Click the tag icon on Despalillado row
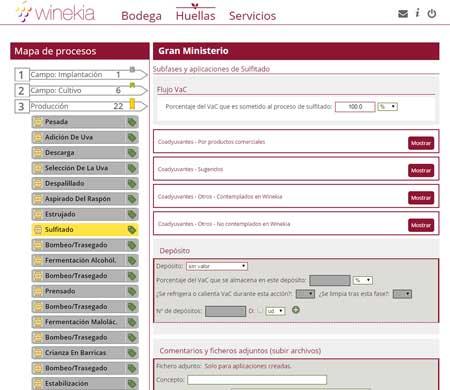Viewport: 450px width, 390px height. tap(132, 183)
